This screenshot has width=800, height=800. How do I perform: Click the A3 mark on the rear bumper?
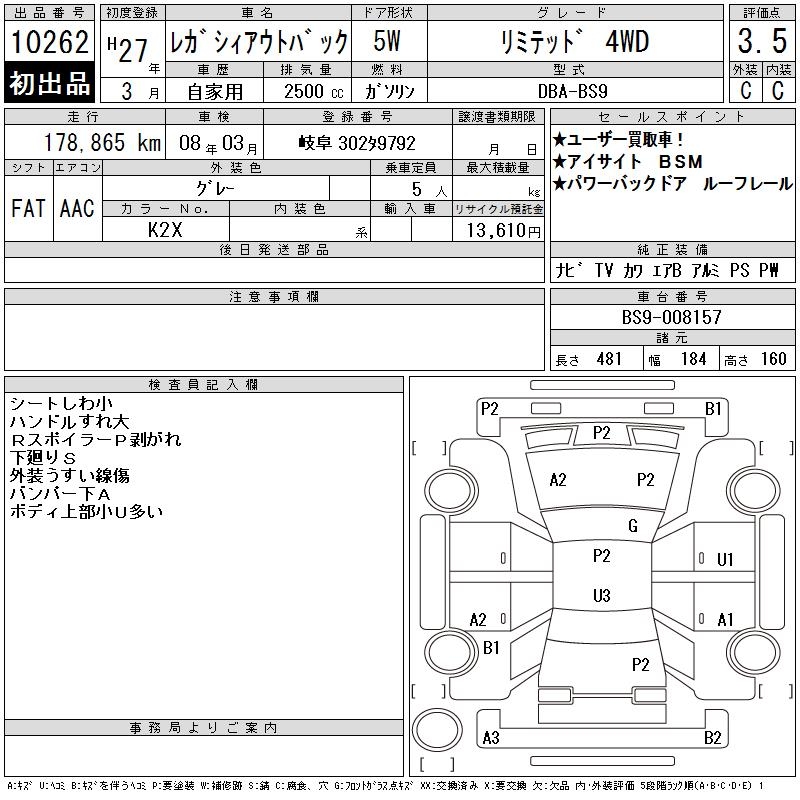click(x=491, y=738)
